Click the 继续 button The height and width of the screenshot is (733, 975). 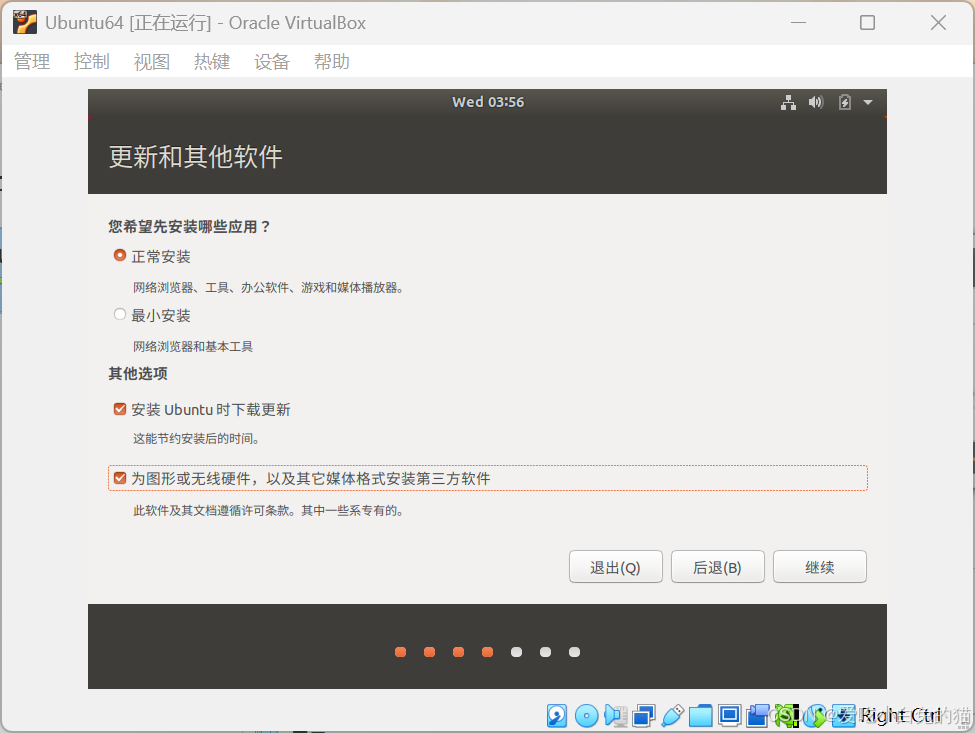pyautogui.click(x=820, y=566)
